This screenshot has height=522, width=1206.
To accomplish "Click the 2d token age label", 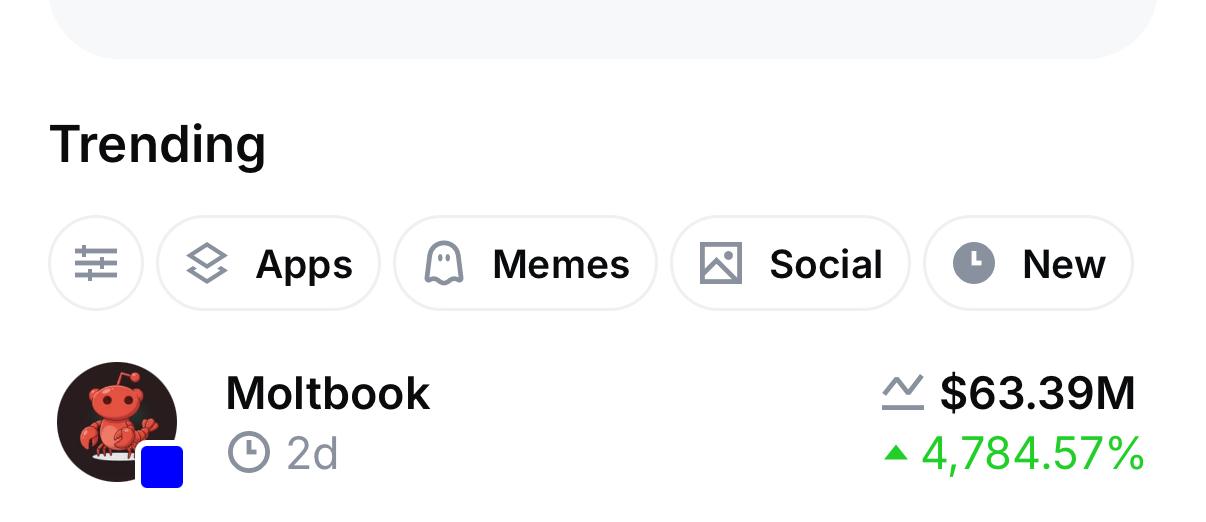I will 312,454.
